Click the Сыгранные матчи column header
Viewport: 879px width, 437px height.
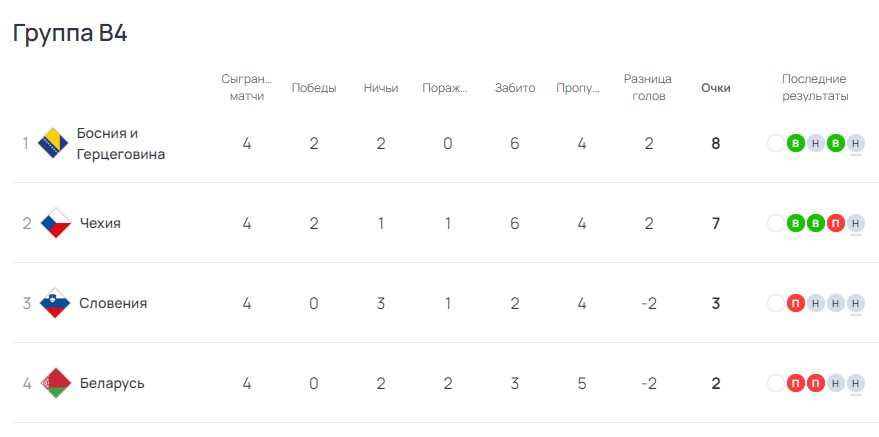click(247, 87)
